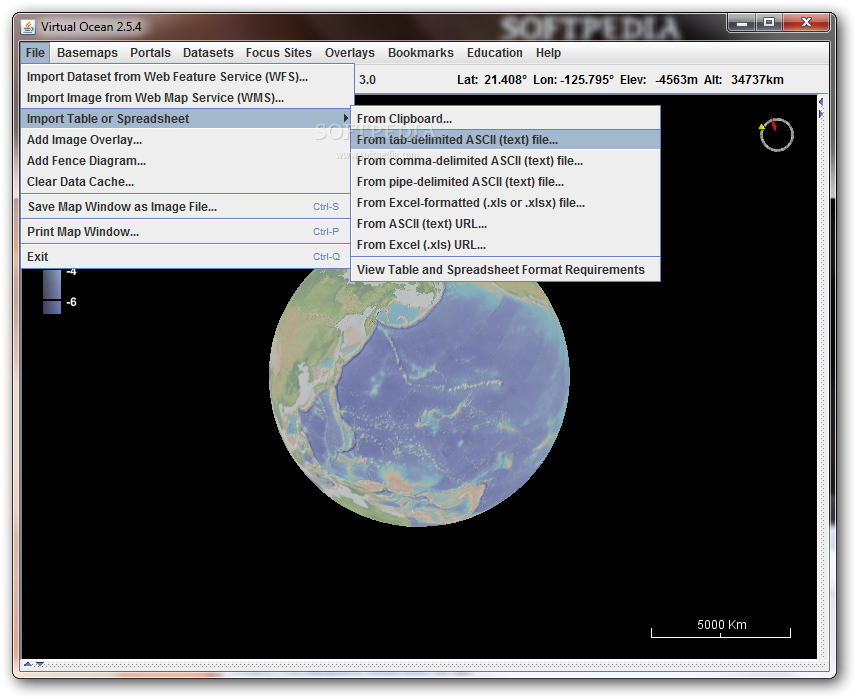
Task: Select From Clipboard import option
Action: pos(505,119)
